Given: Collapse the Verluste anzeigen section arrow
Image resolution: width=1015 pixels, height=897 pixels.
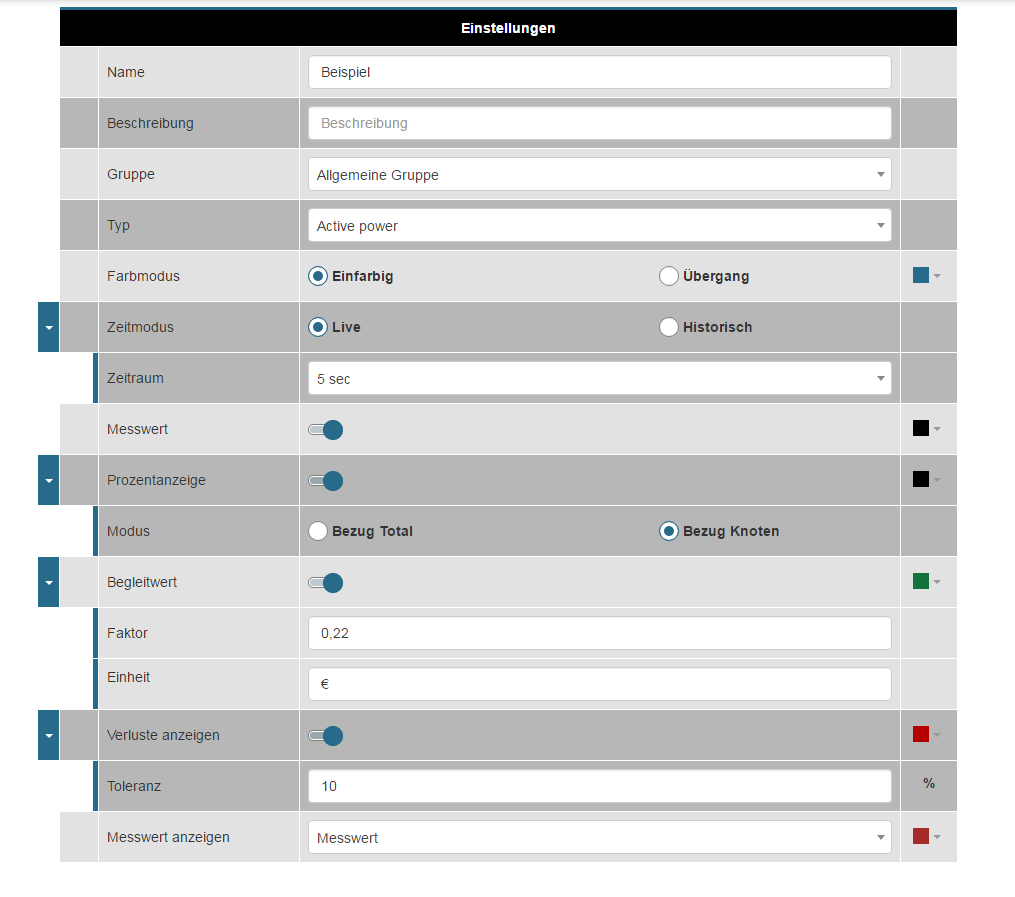Looking at the screenshot, I should pos(48,735).
